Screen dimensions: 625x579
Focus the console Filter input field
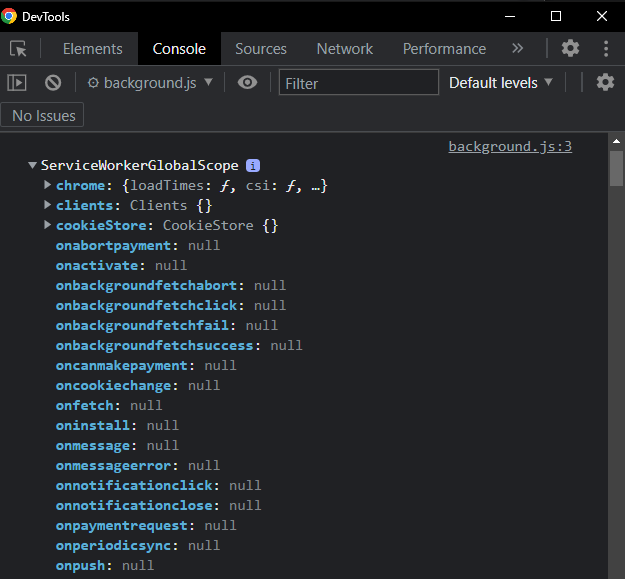358,83
